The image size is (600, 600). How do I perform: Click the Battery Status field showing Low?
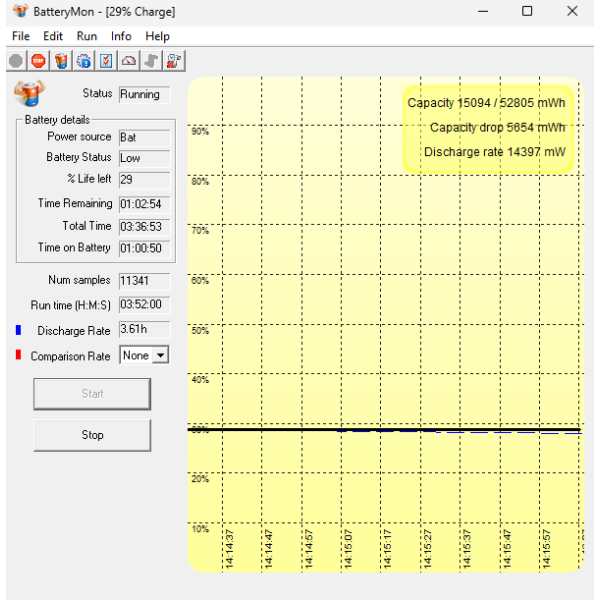(144, 158)
